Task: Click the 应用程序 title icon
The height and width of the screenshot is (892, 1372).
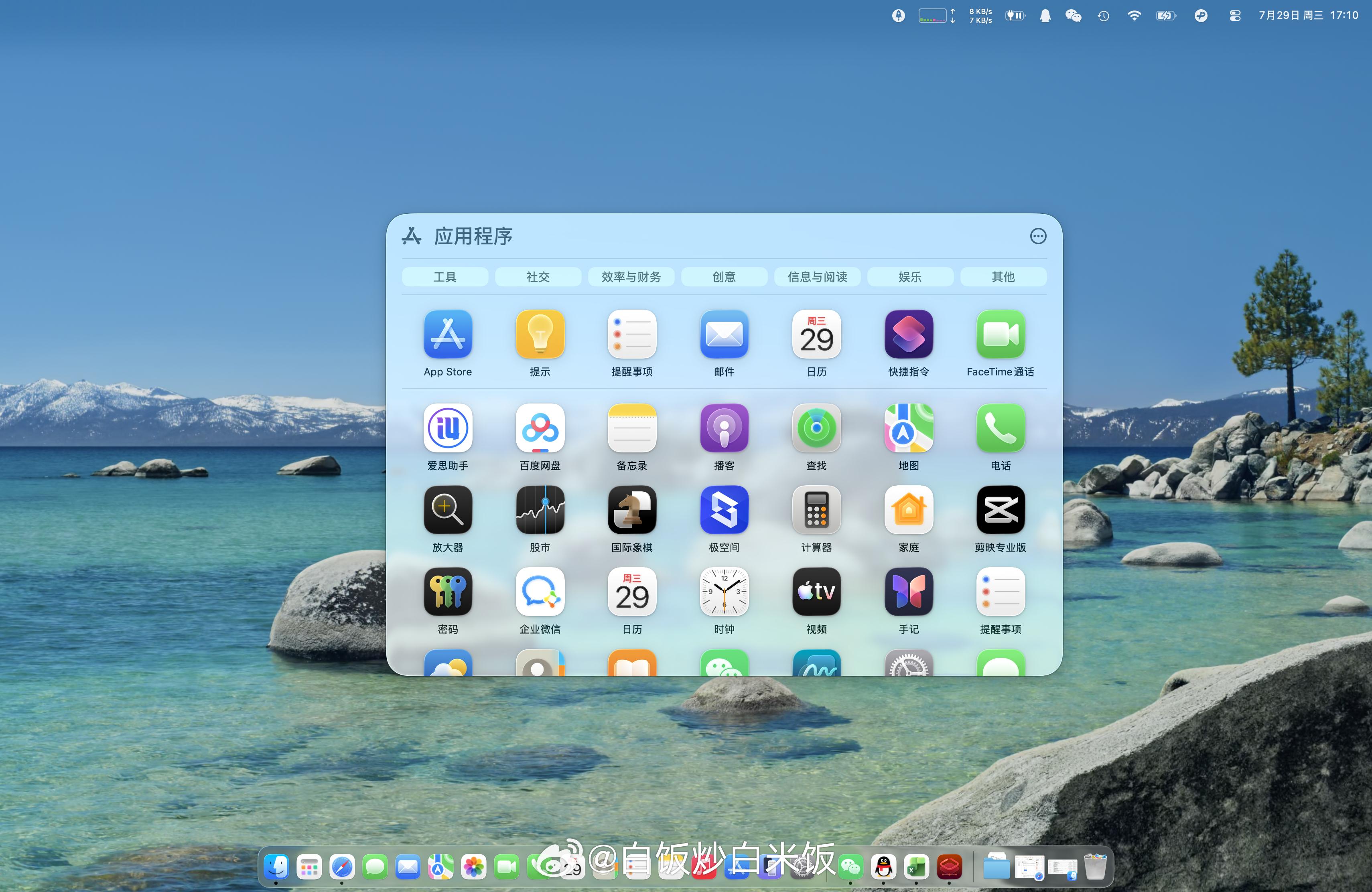Action: [412, 236]
